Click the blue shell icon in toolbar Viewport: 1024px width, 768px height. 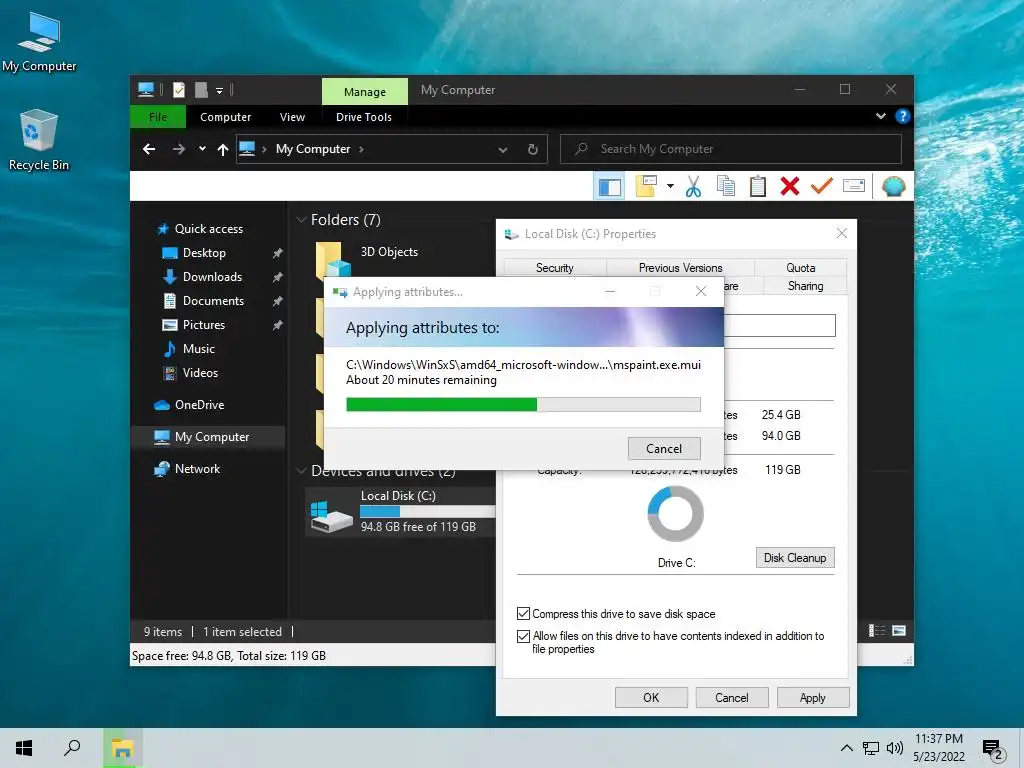click(893, 187)
